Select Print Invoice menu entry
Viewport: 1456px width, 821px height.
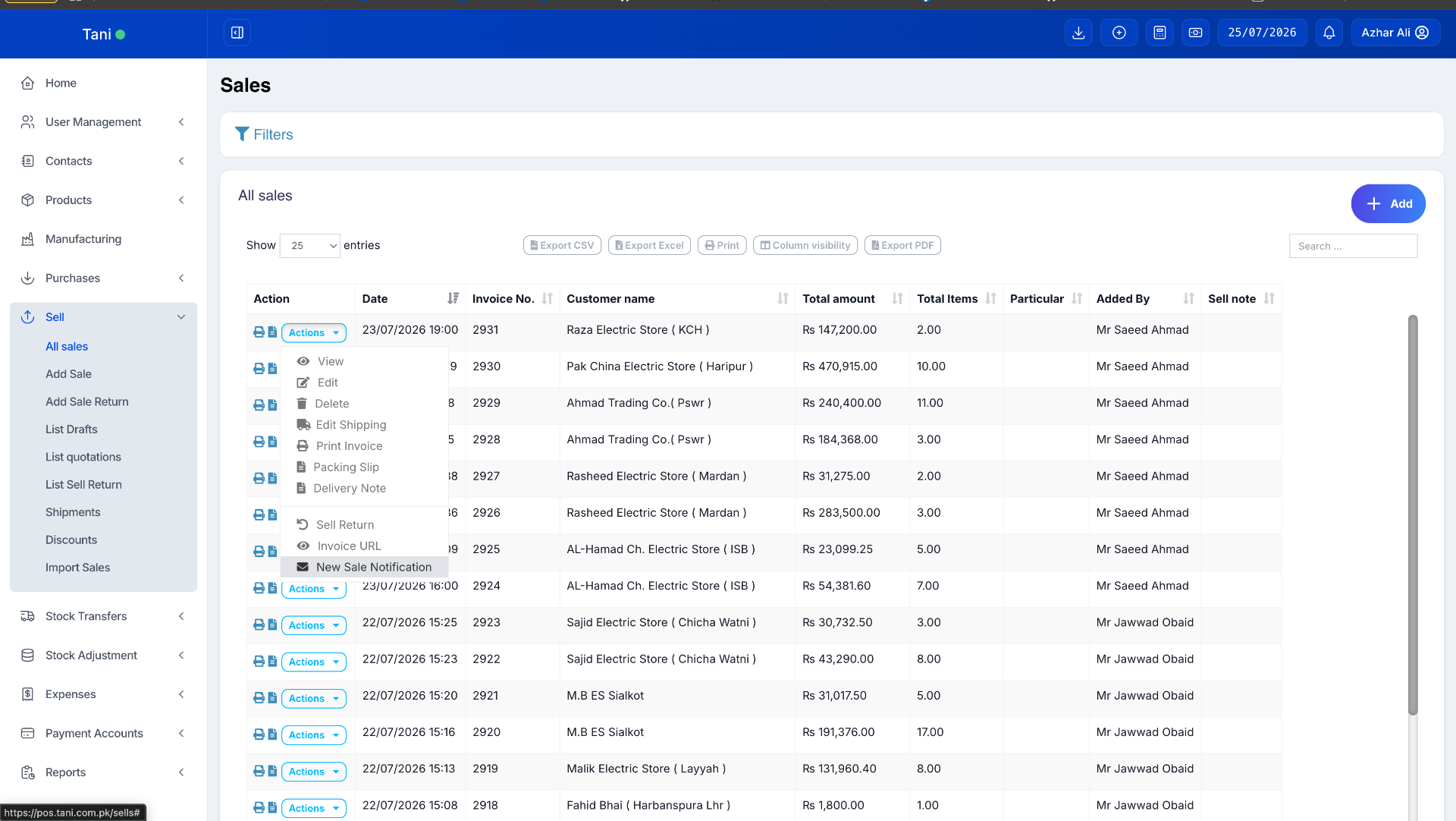pos(364,446)
